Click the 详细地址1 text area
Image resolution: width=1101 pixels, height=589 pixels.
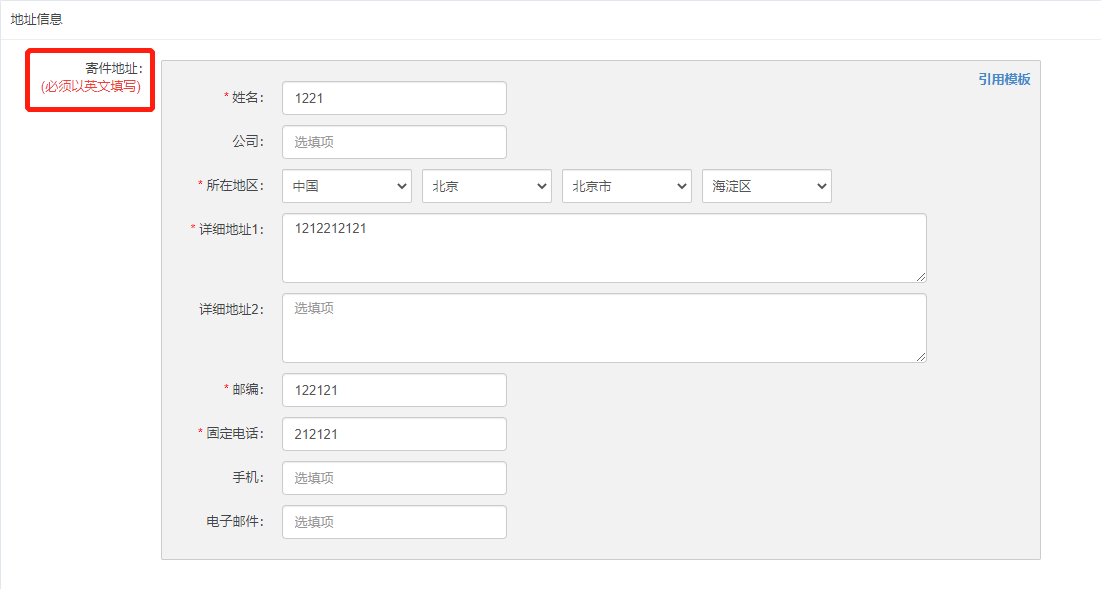pyautogui.click(x=604, y=248)
